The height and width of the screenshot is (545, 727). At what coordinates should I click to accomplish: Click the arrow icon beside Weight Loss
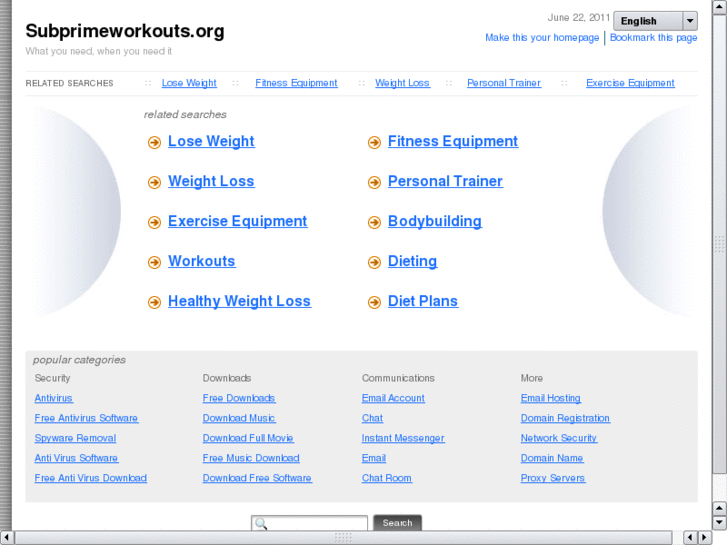pyautogui.click(x=154, y=182)
